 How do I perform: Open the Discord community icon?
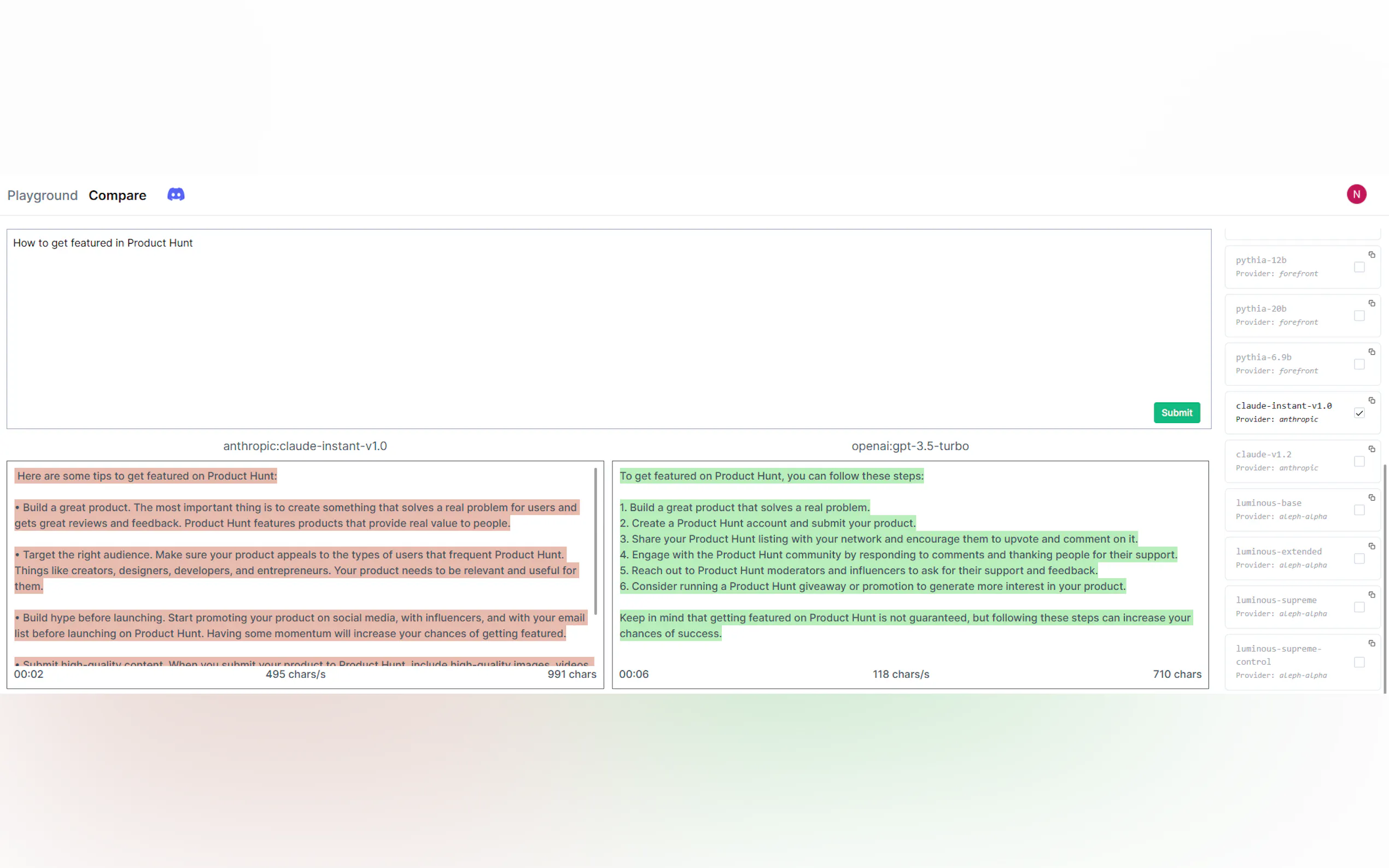176,195
